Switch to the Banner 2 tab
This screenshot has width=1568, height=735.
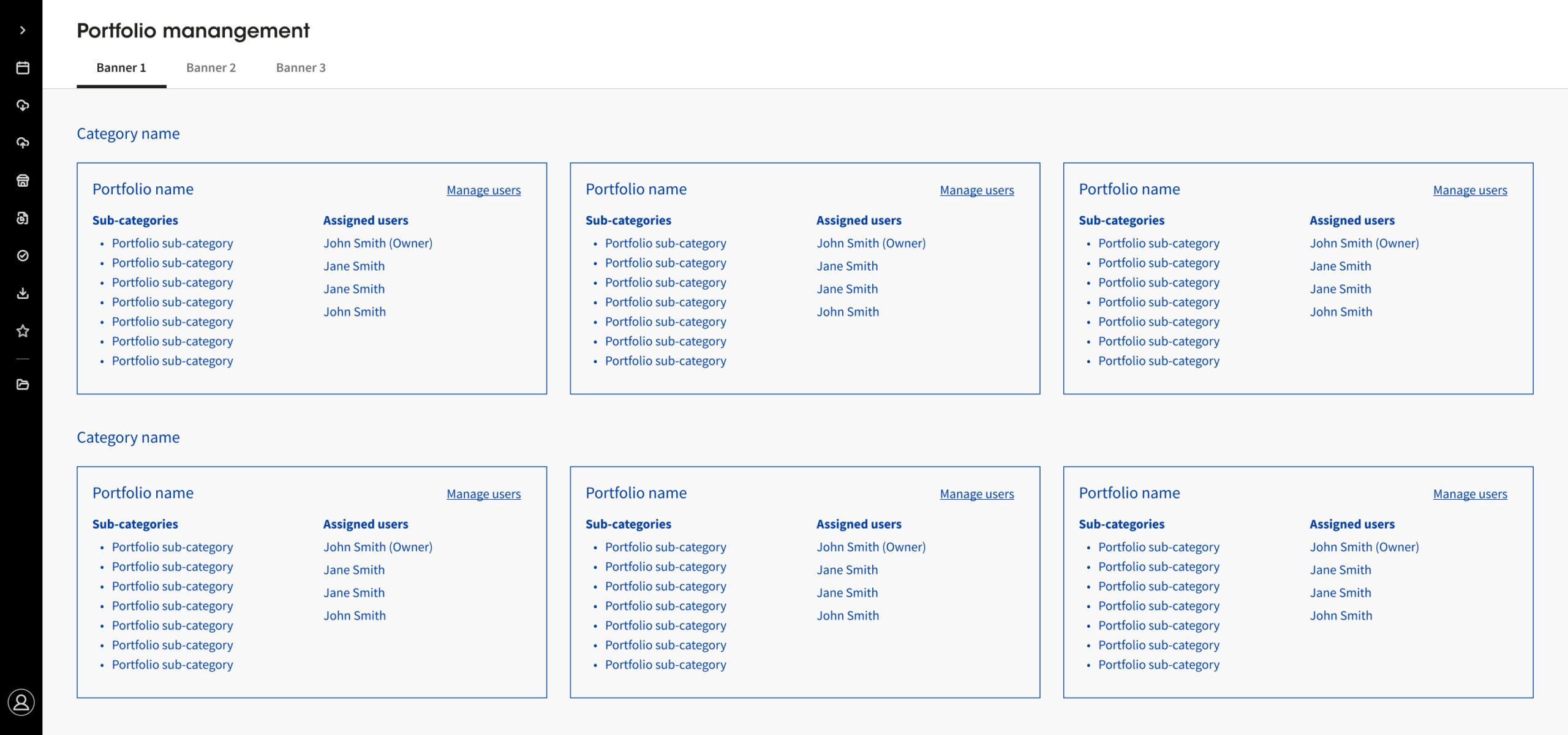point(211,68)
